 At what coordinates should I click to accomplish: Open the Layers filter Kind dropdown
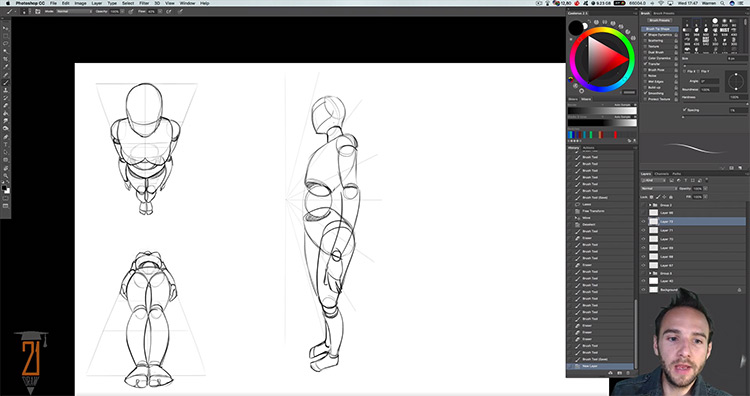click(x=654, y=180)
